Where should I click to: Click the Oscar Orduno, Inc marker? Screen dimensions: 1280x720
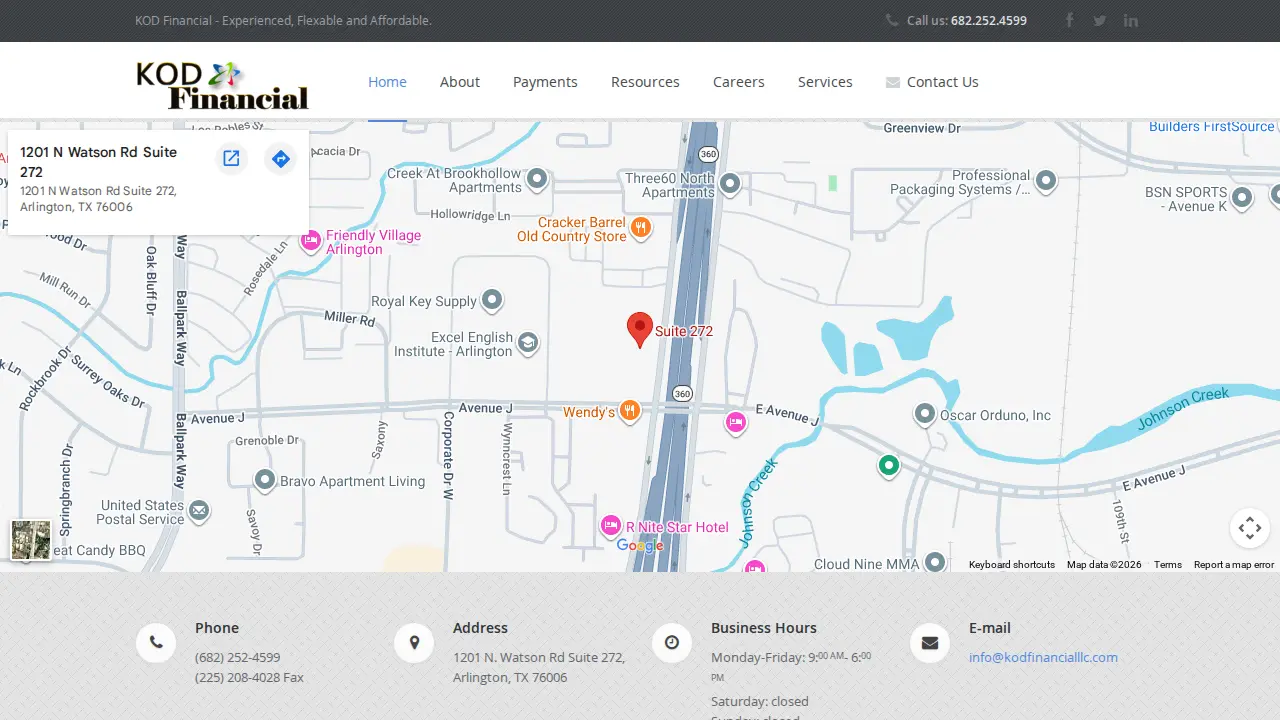tap(925, 414)
